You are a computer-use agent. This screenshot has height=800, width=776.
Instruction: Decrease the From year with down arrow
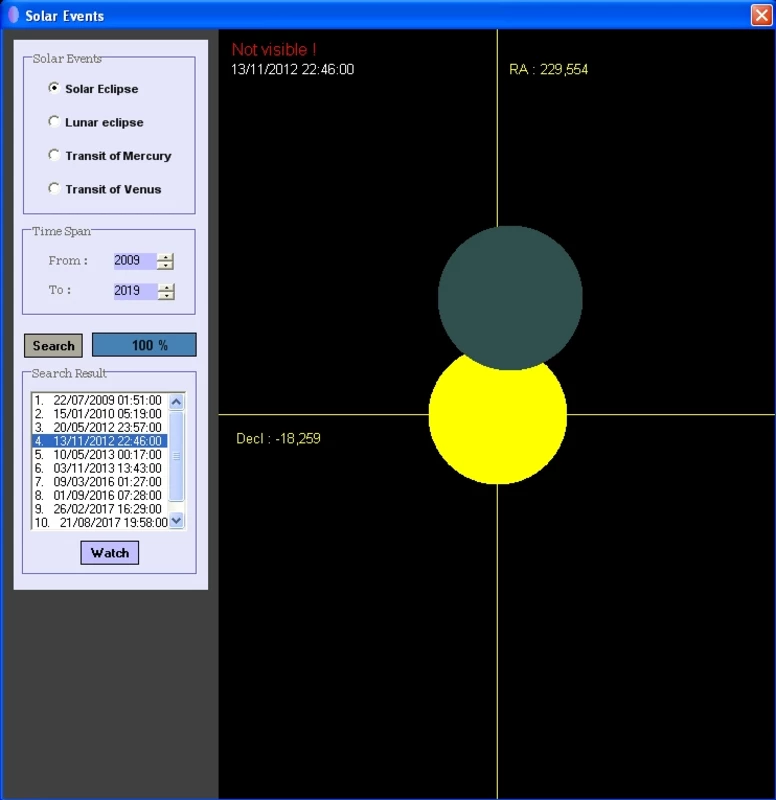tap(165, 265)
